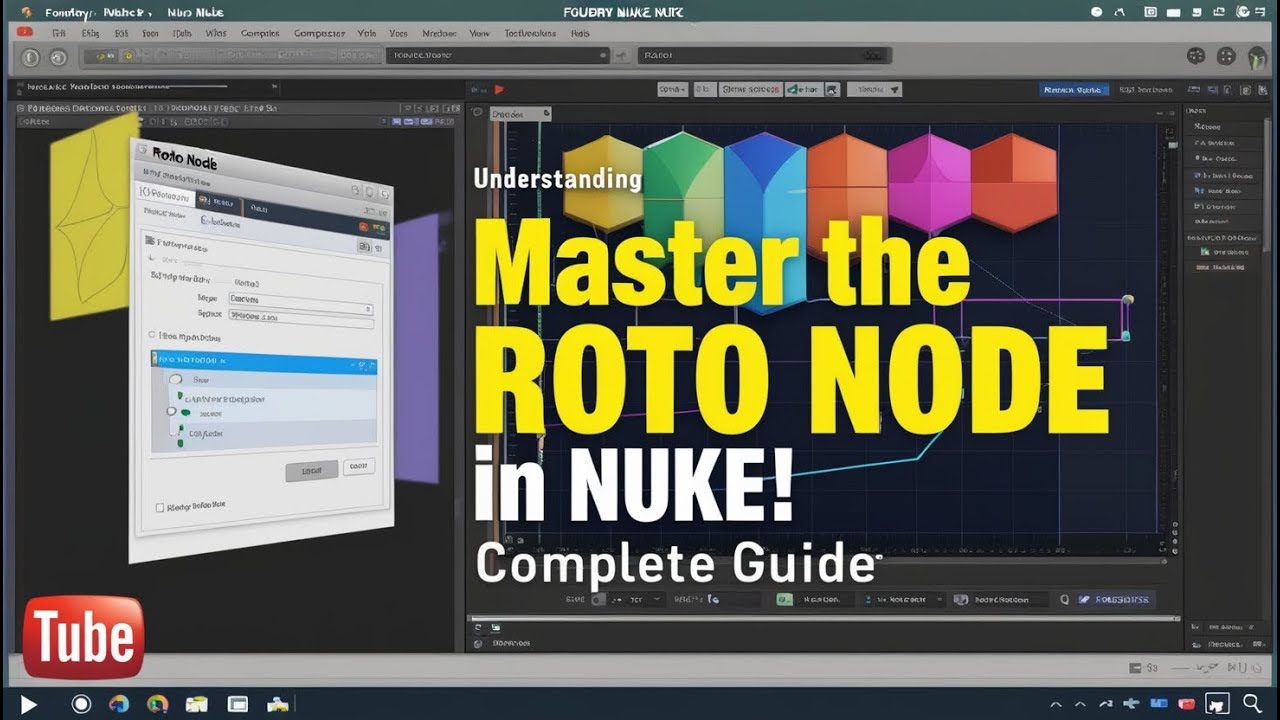Click the Start play-shaped icon in taskbar
This screenshot has height=720, width=1280.
[28, 705]
